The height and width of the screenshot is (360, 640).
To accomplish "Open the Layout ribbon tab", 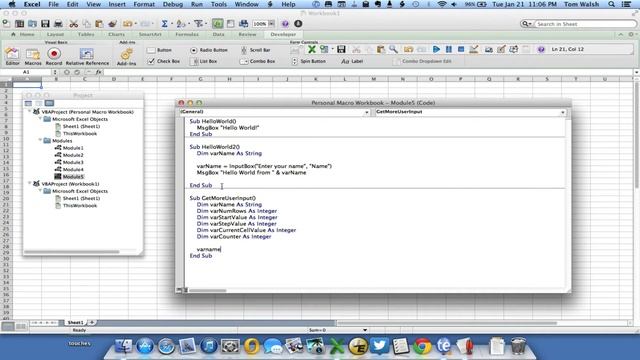I will pos(55,34).
